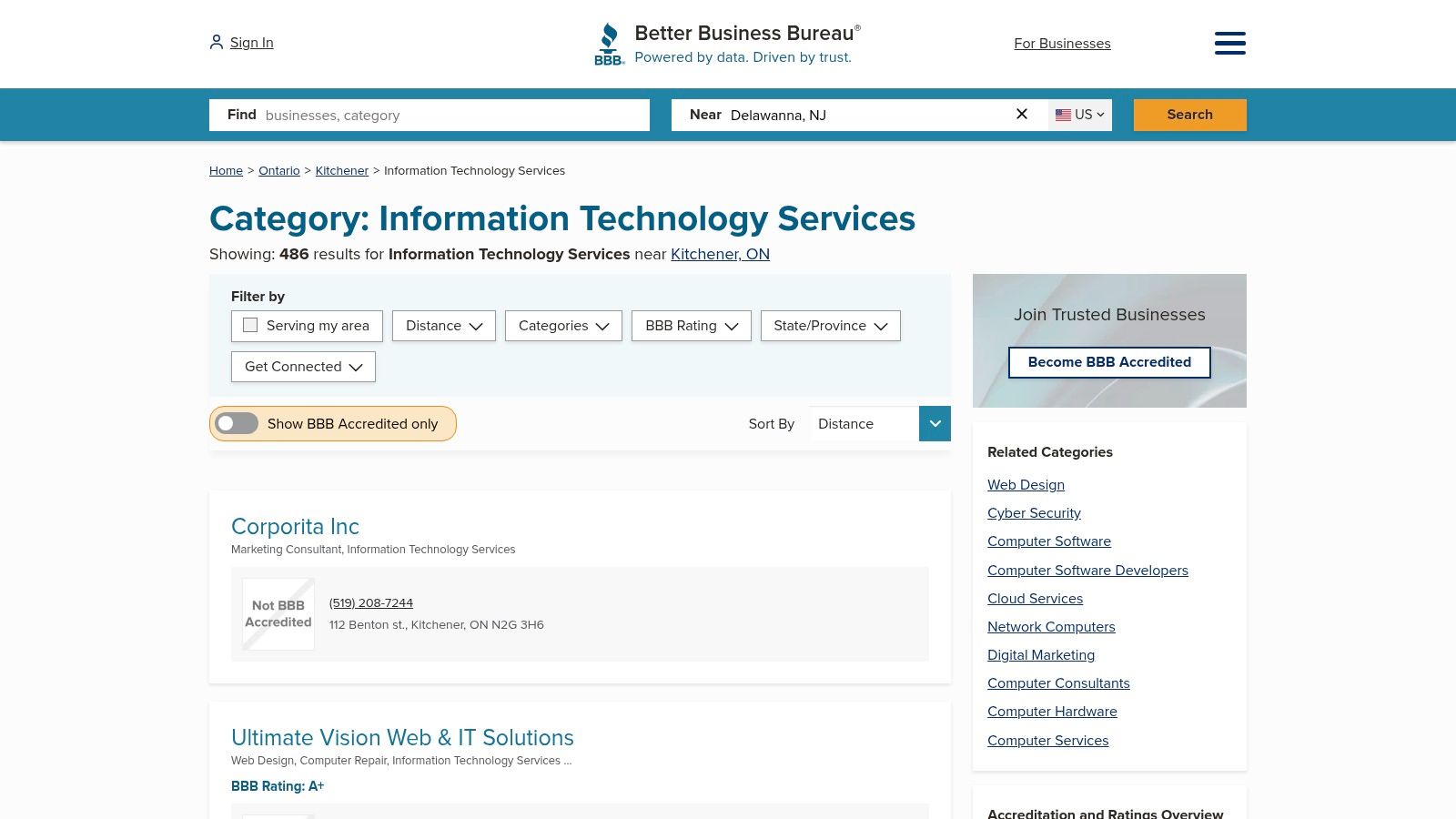Screen dimensions: 1456x819
Task: Open the Corporita Inc business listing
Action: click(x=295, y=527)
